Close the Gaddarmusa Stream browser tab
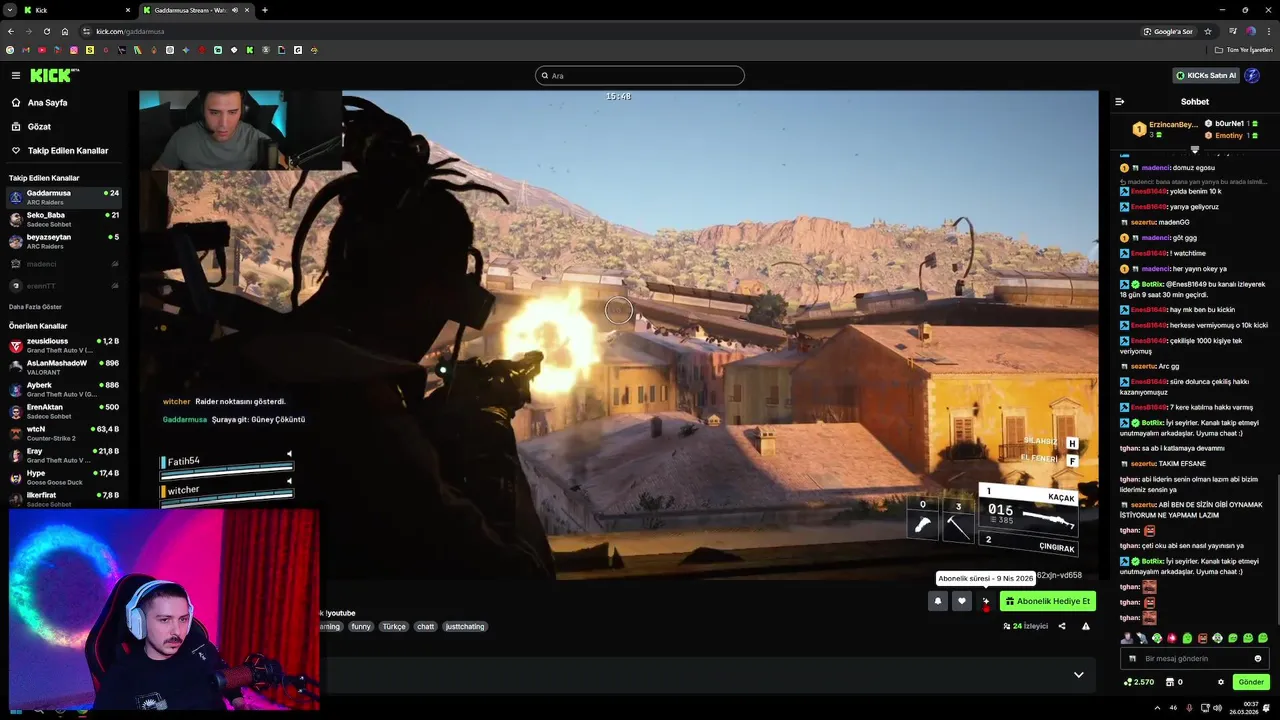Screen dimensions: 1280x720 [249, 10]
